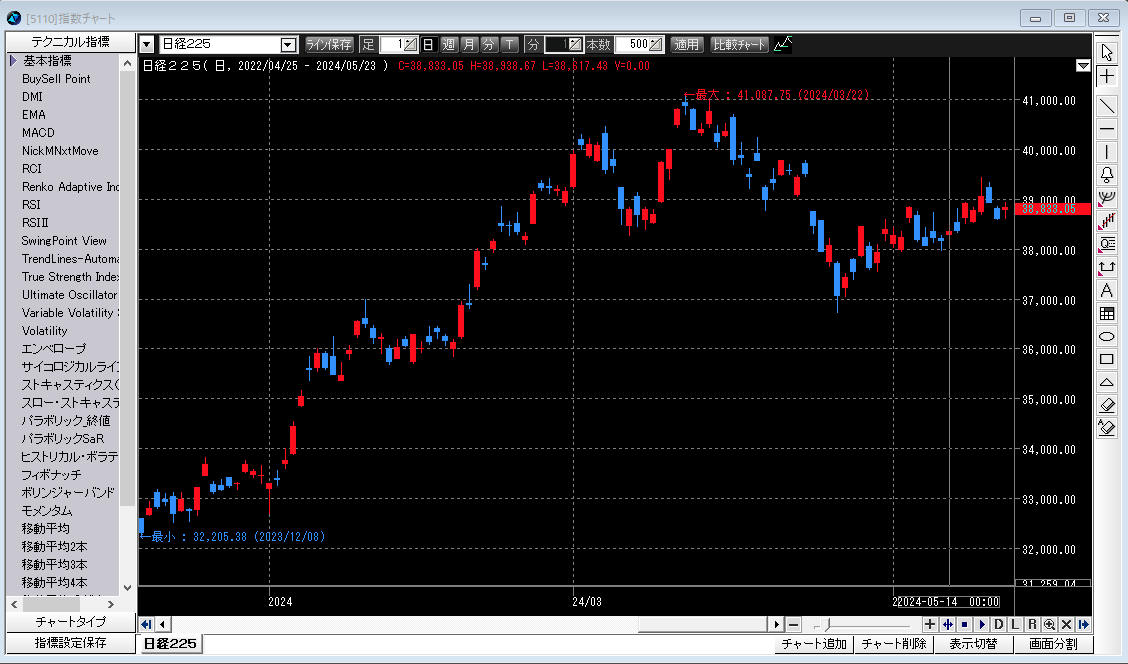
Task: Open the chart area top-right dropdown arrow
Action: pyautogui.click(x=1083, y=66)
